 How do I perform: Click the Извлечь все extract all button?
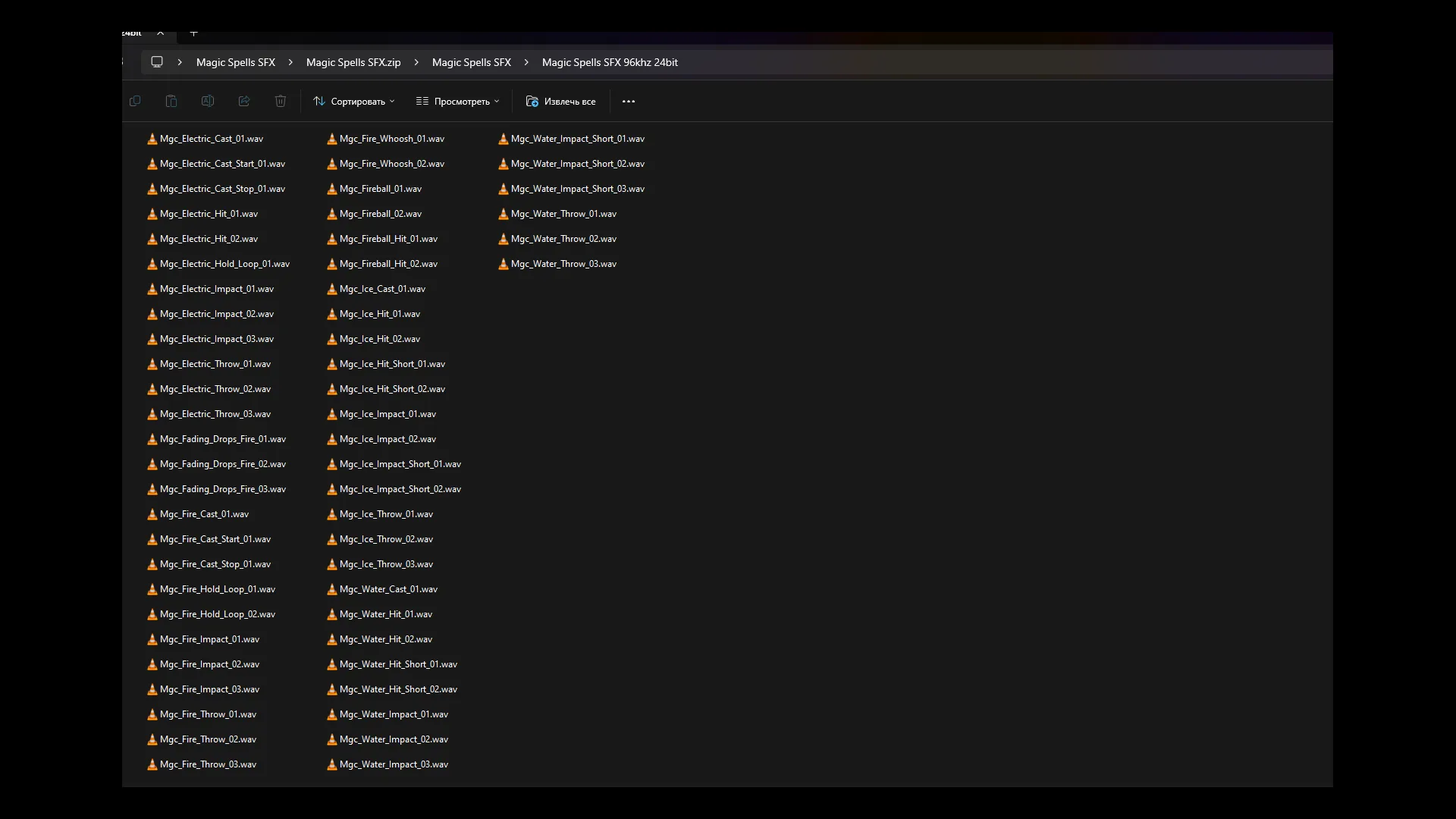coord(561,101)
